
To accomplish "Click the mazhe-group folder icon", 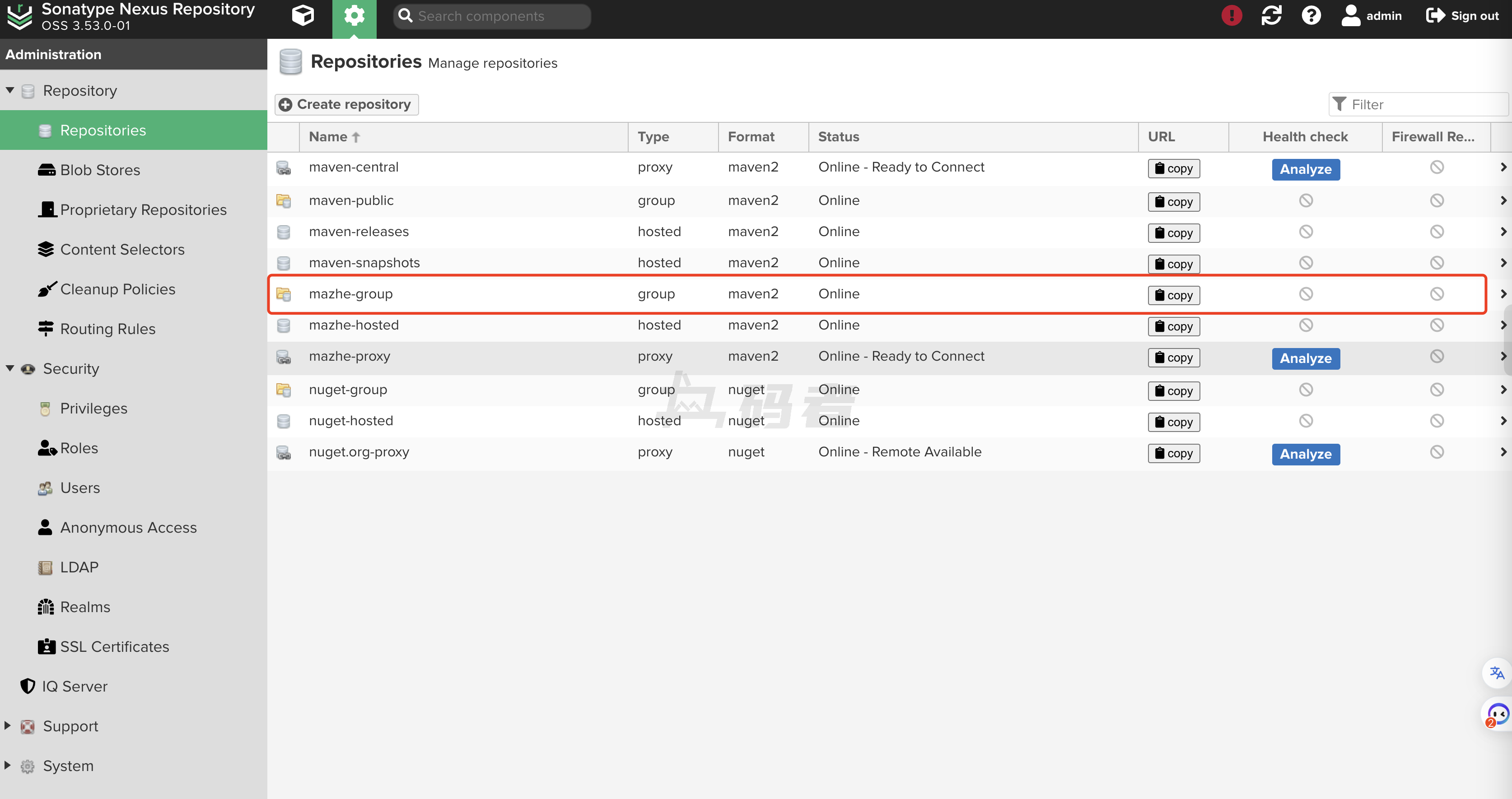I will point(284,294).
